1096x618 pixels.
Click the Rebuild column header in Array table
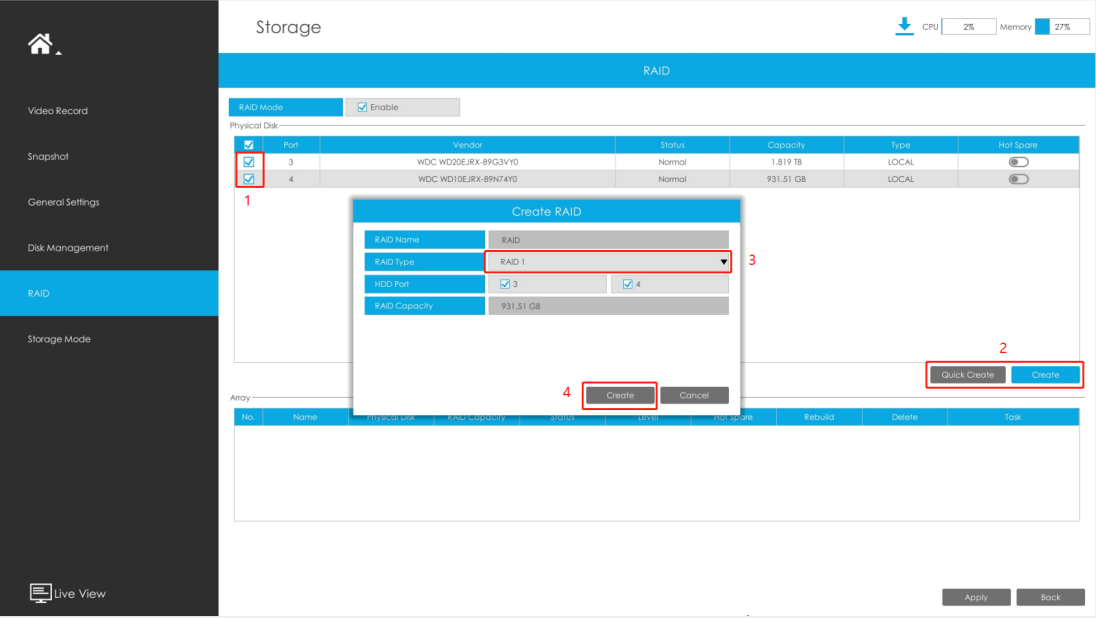tap(819, 417)
